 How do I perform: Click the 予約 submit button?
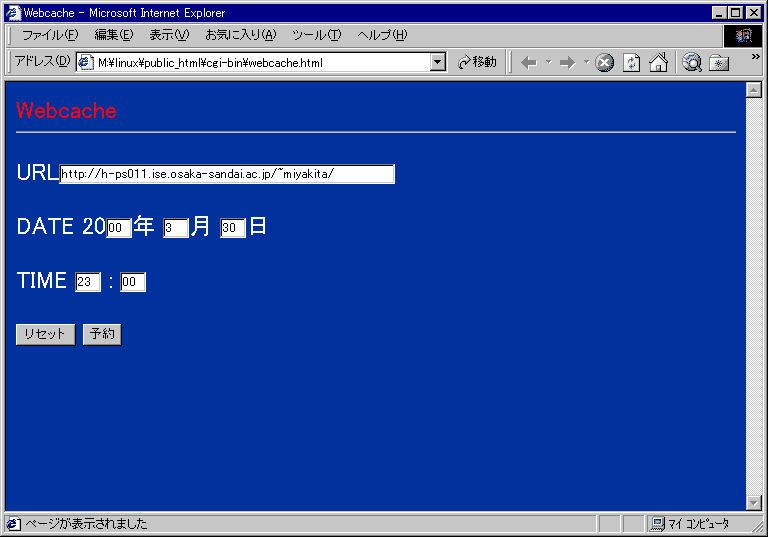(102, 335)
